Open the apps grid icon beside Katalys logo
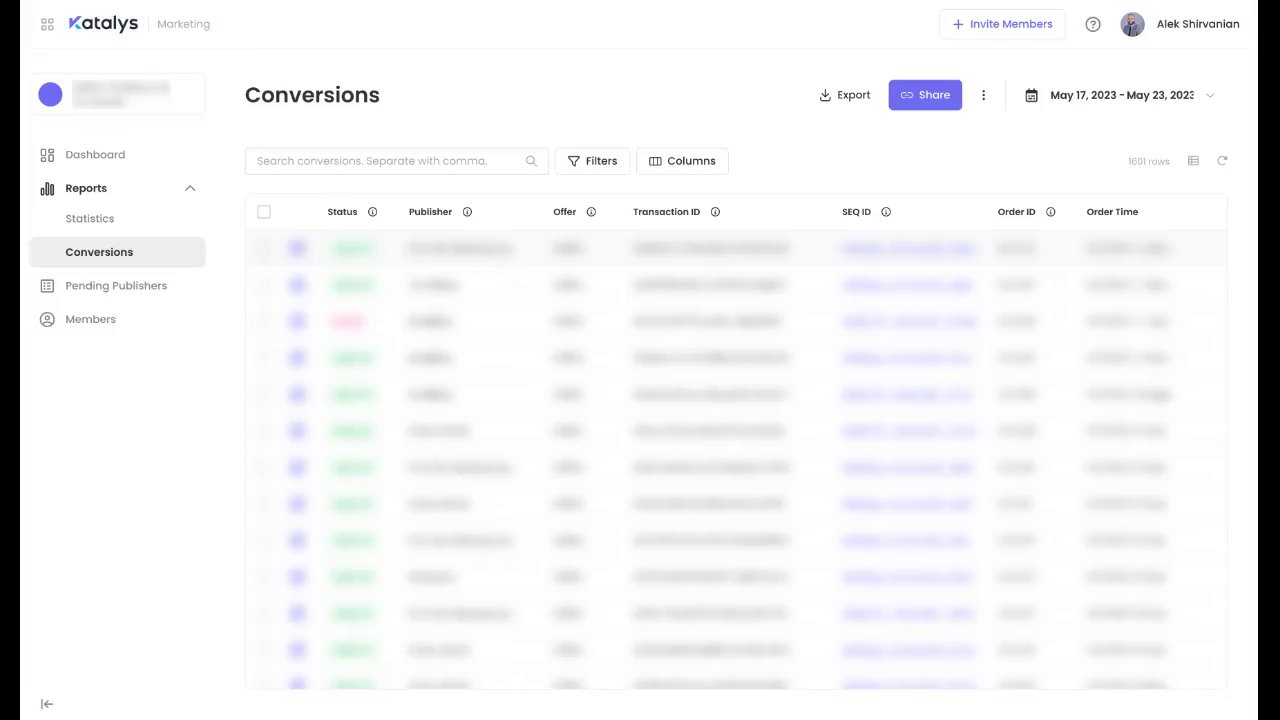The width and height of the screenshot is (1280, 720). click(x=47, y=24)
